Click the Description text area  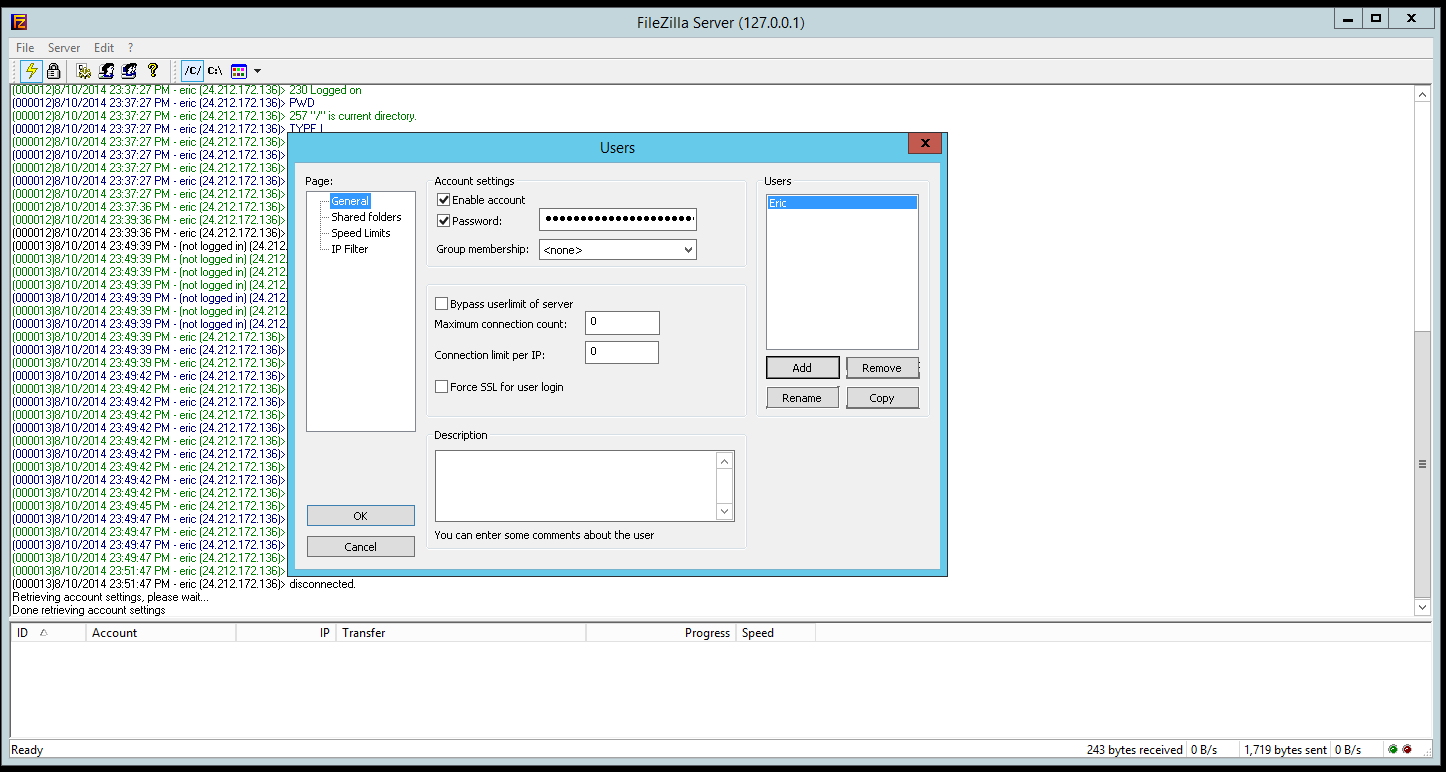(x=576, y=485)
